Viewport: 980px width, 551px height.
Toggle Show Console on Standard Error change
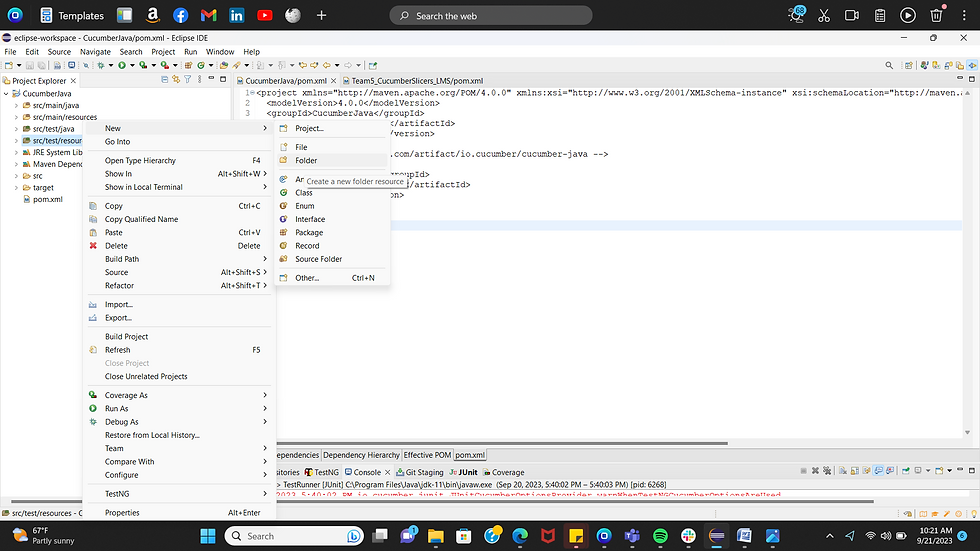890,470
